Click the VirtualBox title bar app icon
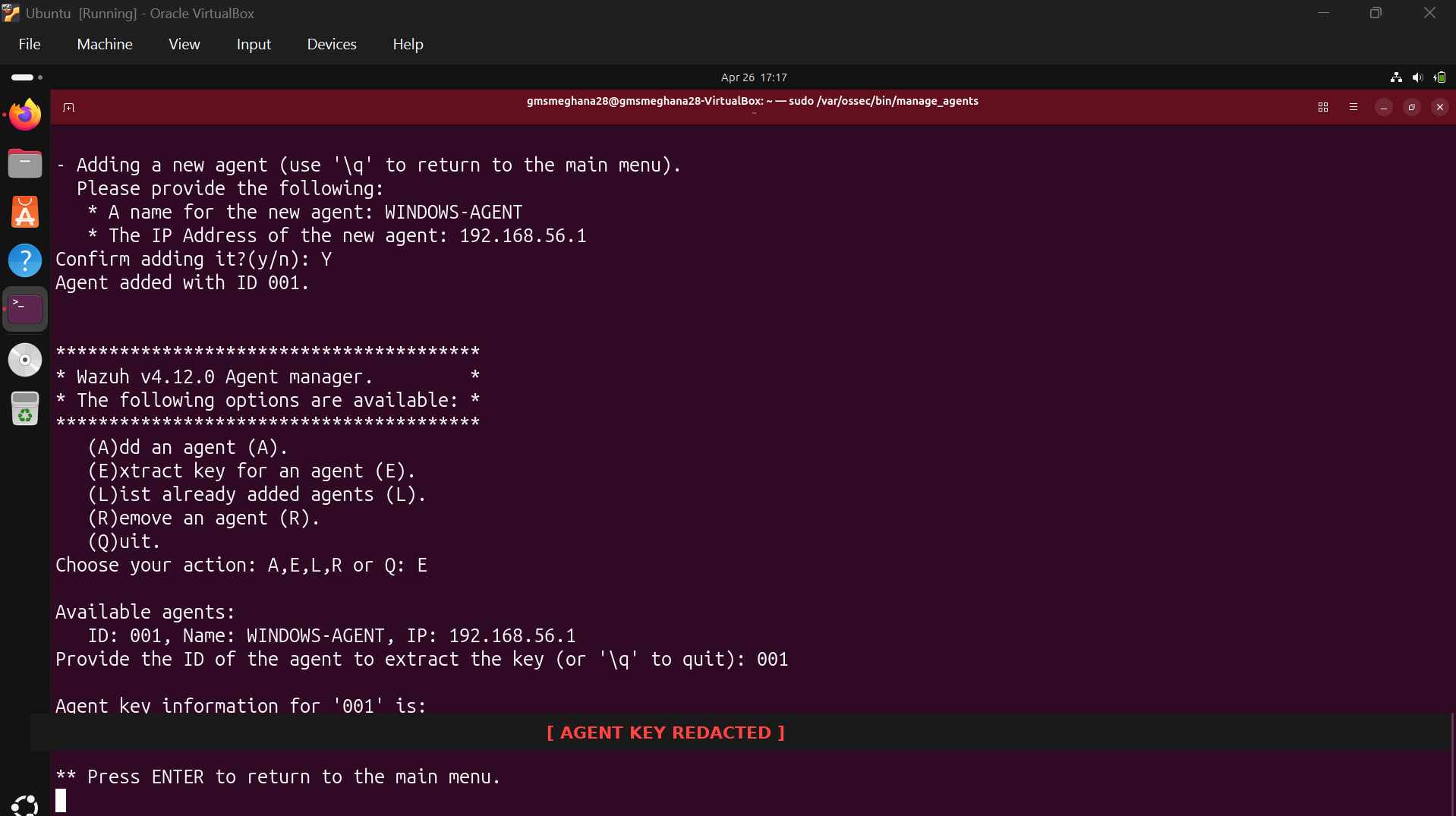This screenshot has width=1456, height=816. [x=11, y=13]
